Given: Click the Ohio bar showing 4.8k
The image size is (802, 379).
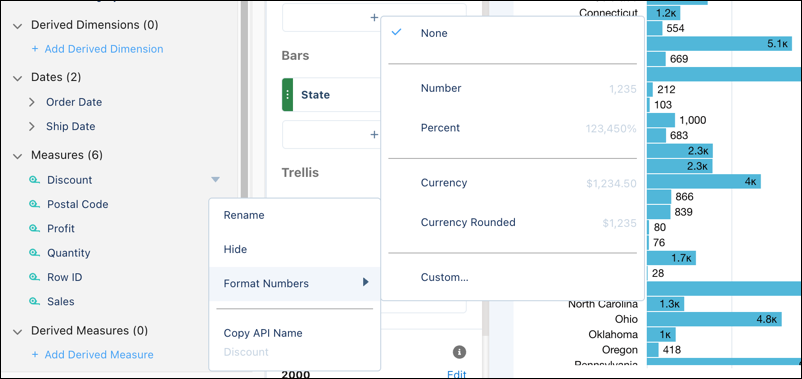Looking at the screenshot, I should tap(714, 319).
